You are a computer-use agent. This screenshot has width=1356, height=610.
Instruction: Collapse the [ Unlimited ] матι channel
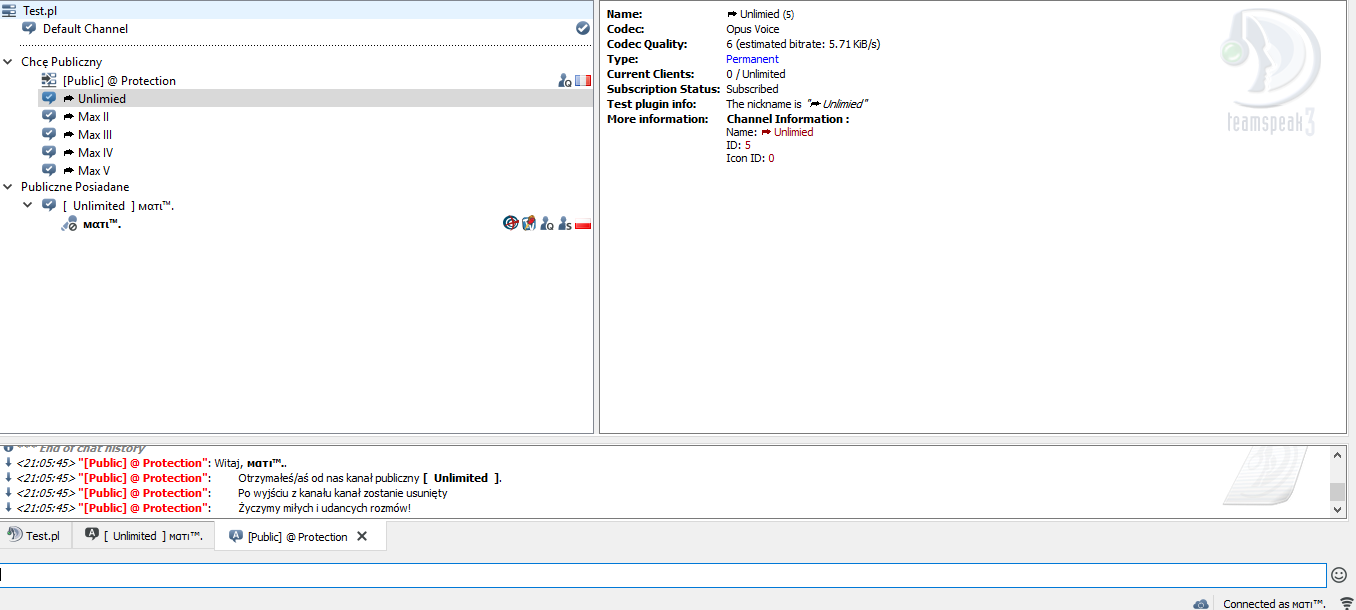tap(28, 205)
